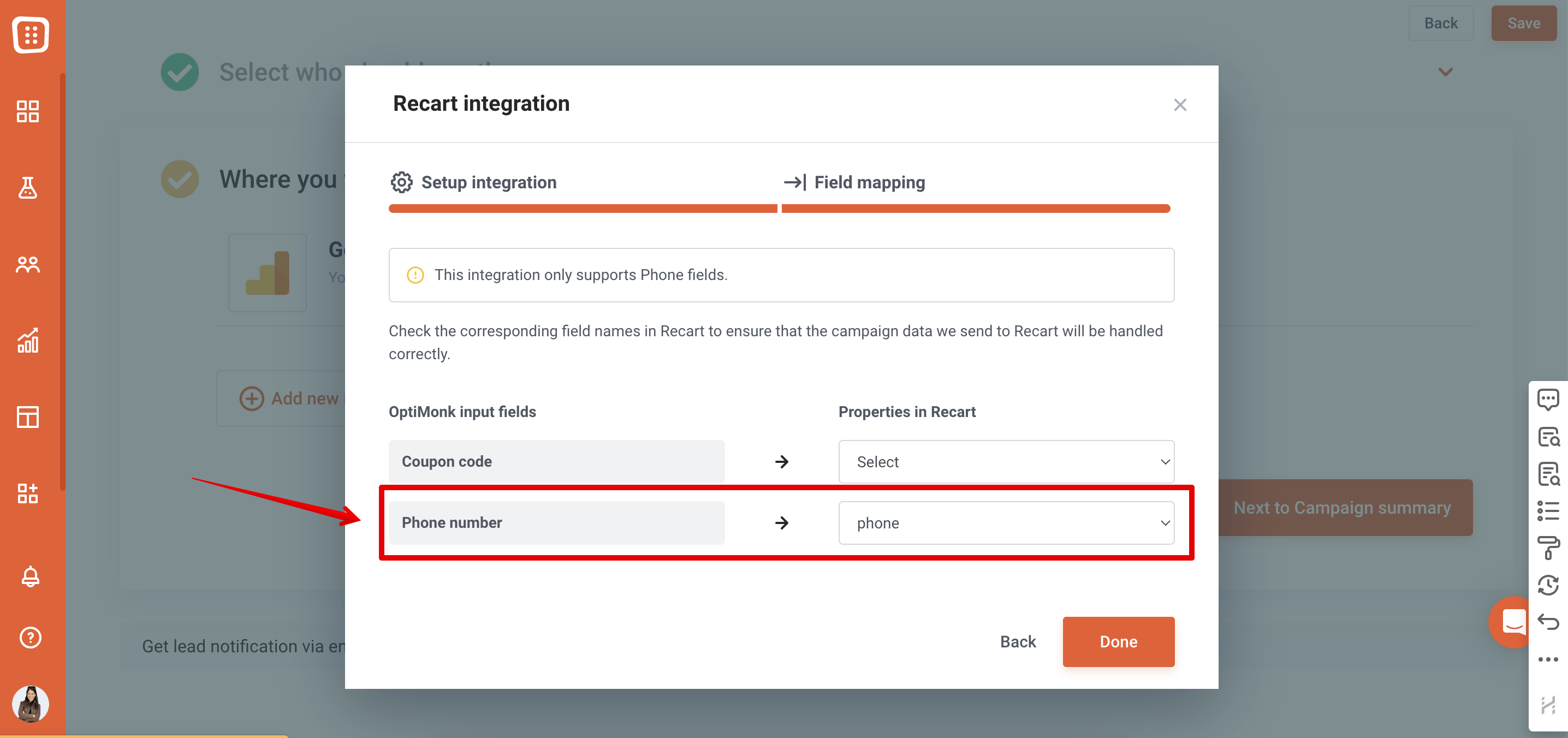Viewport: 1568px width, 738px height.
Task: Collapse the section with top-right chevron
Action: [1445, 72]
